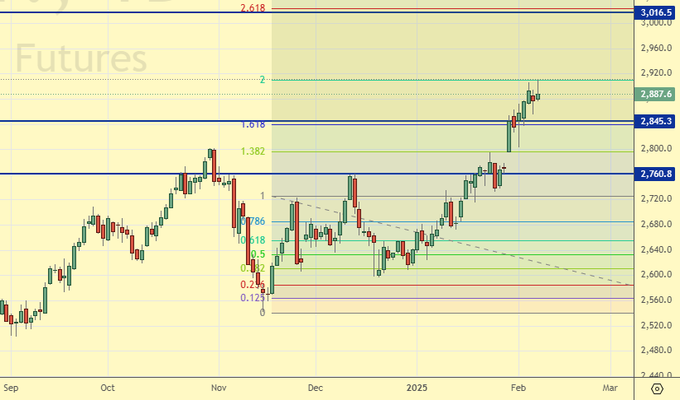Select the 2,760.8 horizontal line price tag

click(655, 174)
